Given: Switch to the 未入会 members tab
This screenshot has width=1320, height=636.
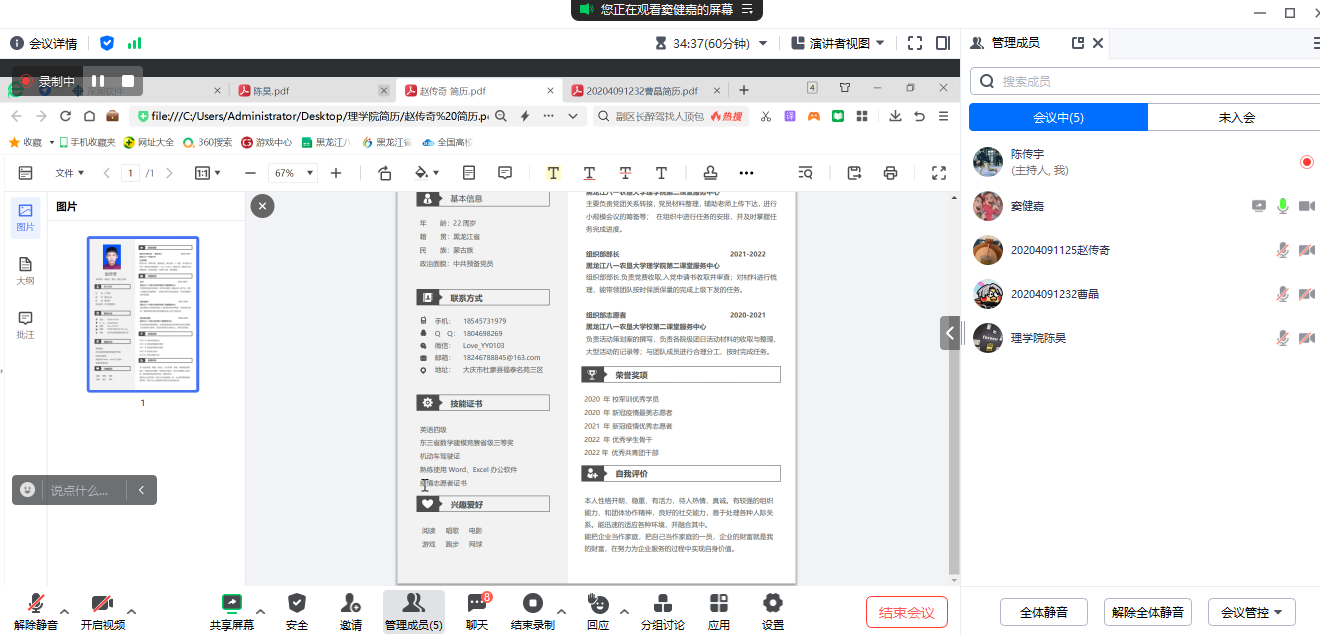Looking at the screenshot, I should (1236, 118).
